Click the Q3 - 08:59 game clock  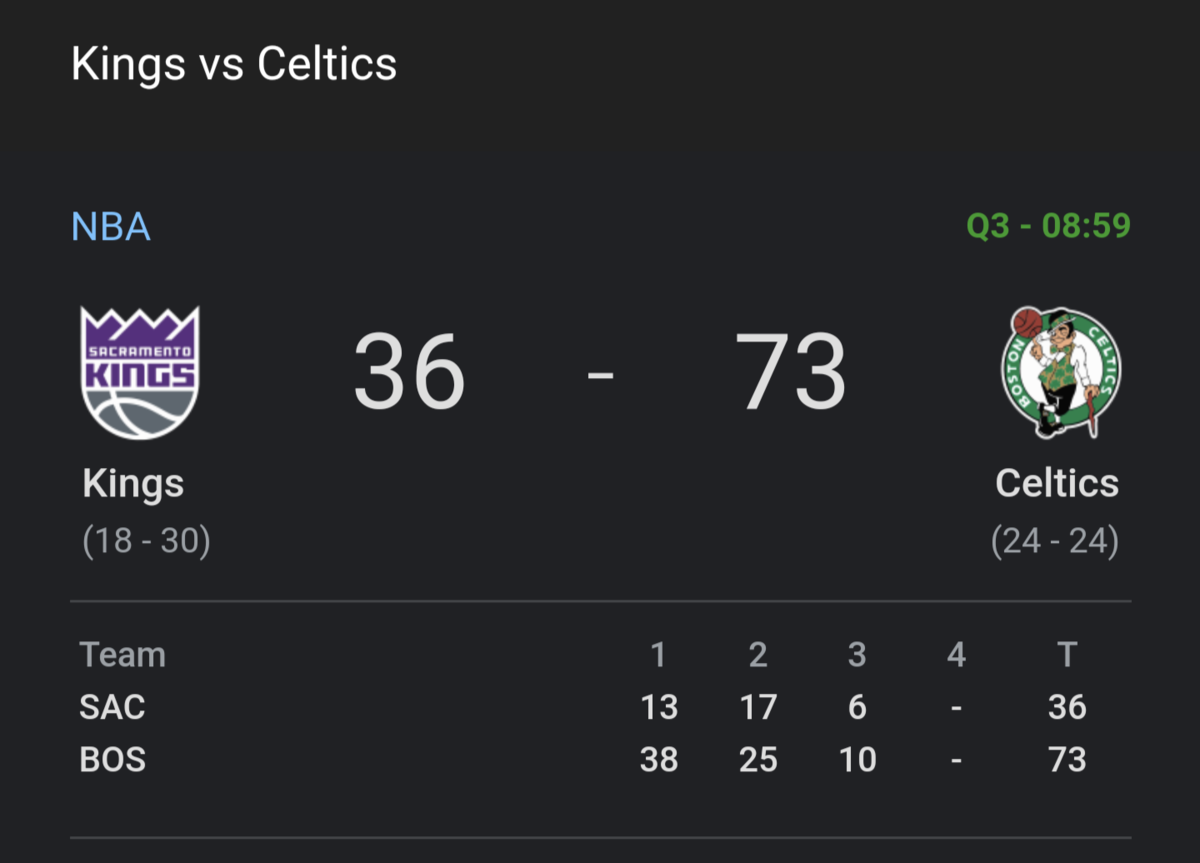tap(1048, 226)
